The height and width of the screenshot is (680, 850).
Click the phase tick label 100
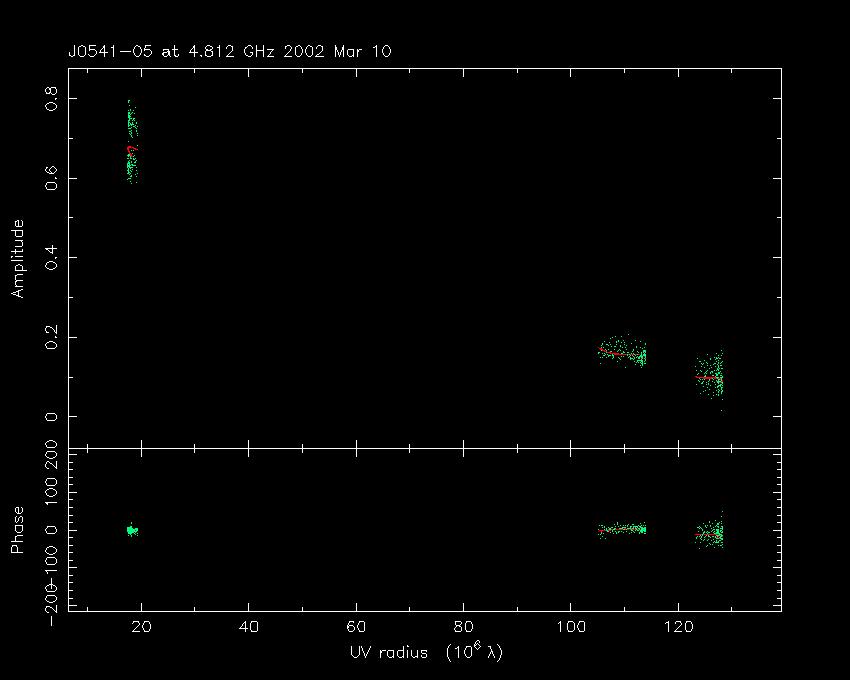click(x=51, y=492)
